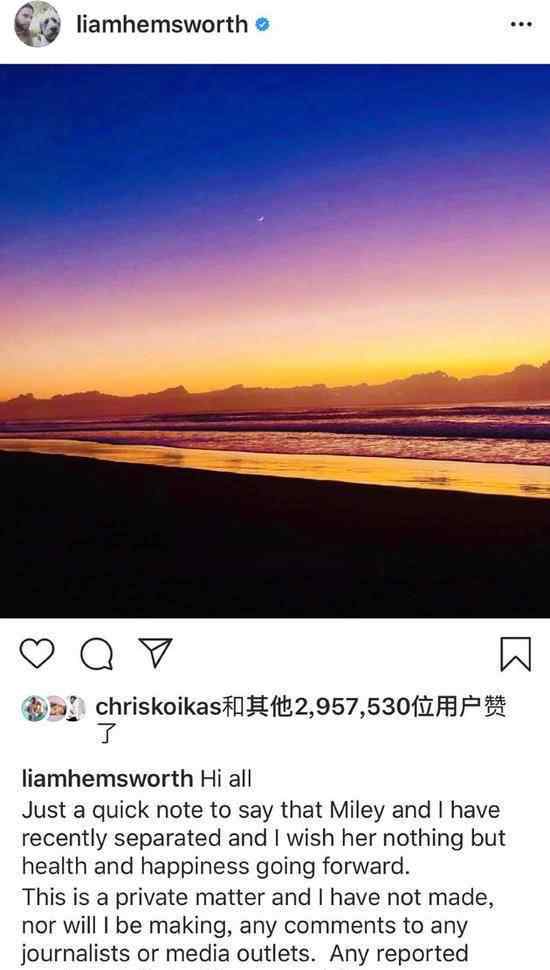Share the post using the paper plane icon
The width and height of the screenshot is (550, 970).
pos(155,653)
